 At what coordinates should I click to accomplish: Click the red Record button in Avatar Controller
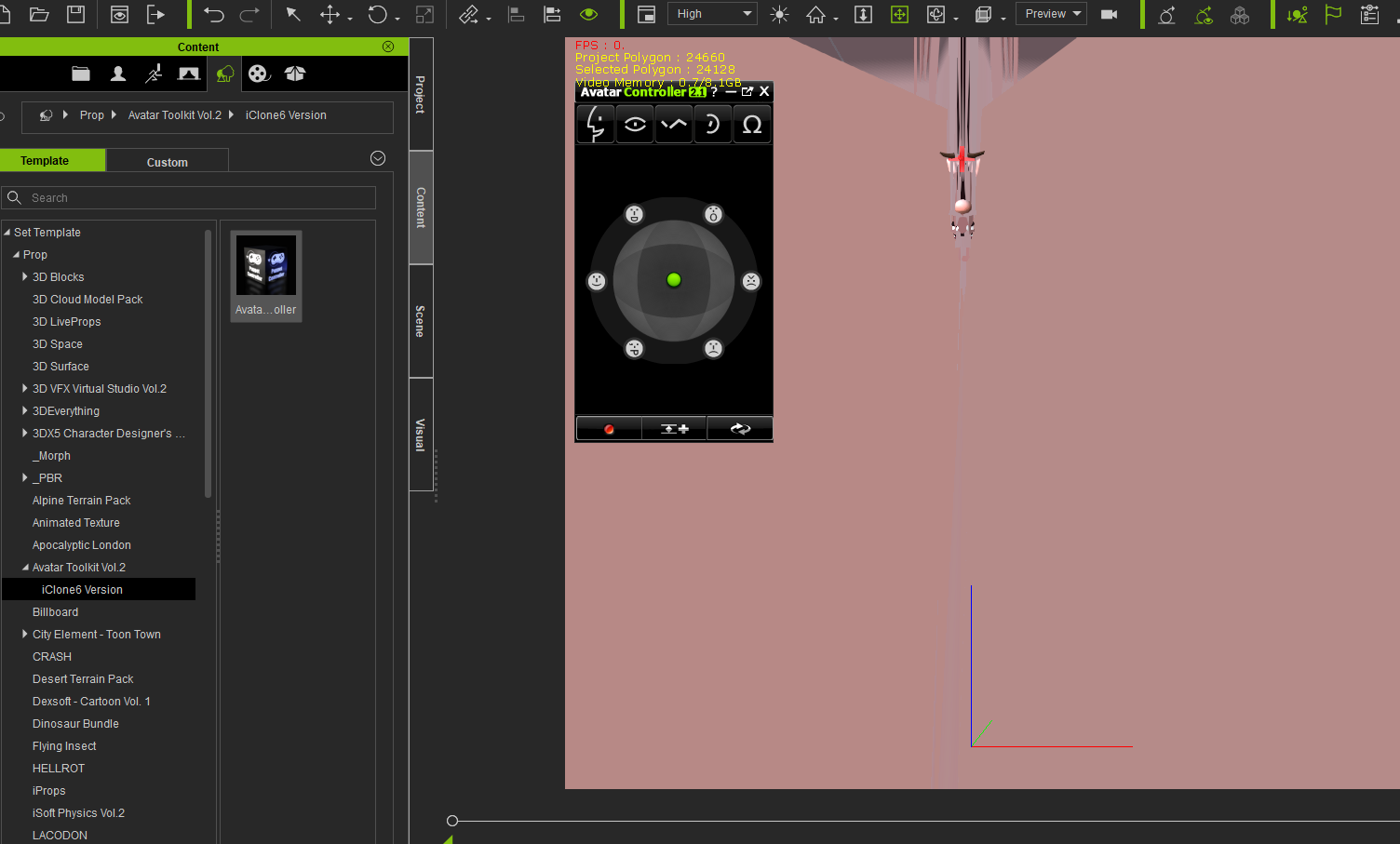pyautogui.click(x=609, y=429)
